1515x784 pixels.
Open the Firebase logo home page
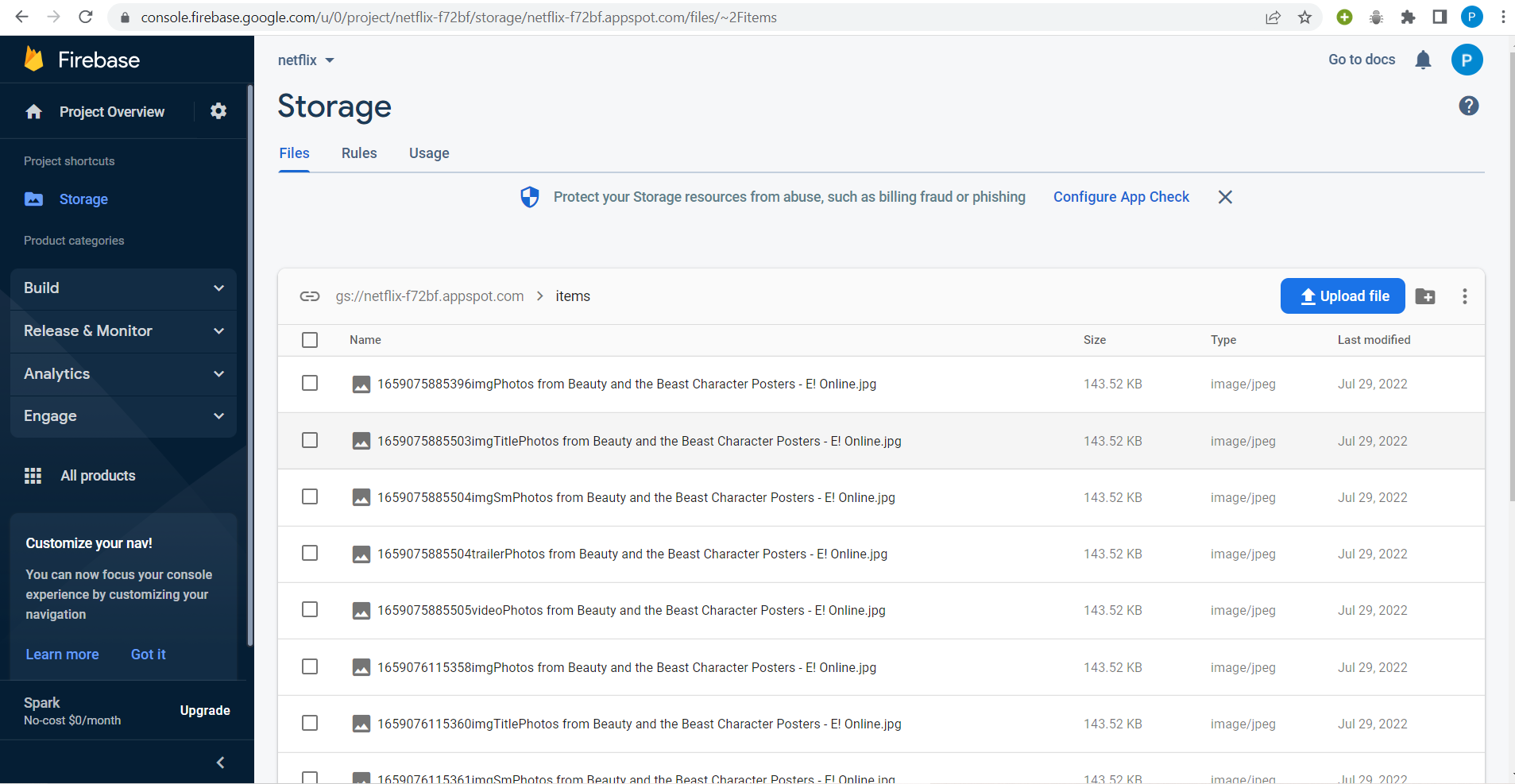click(82, 59)
